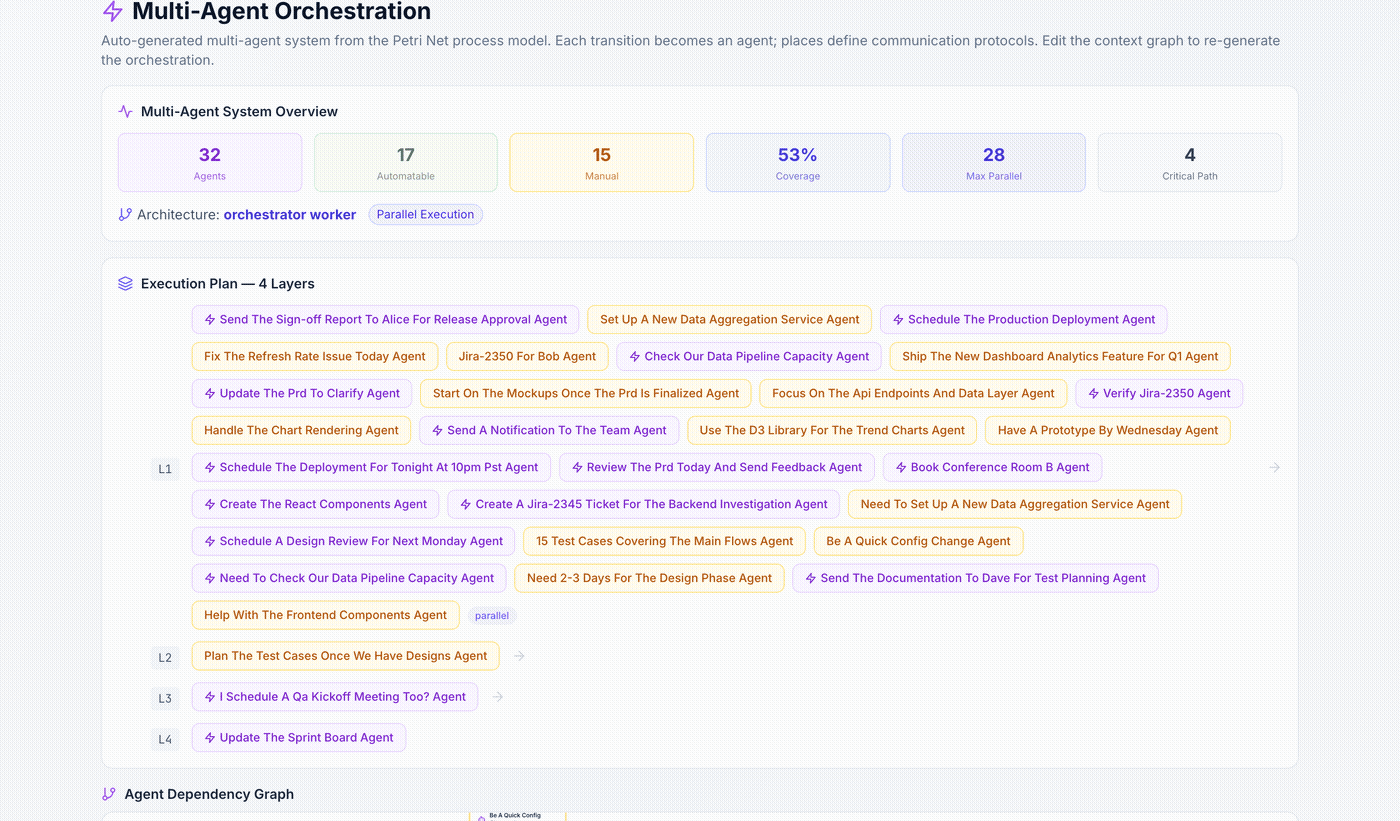Screen dimensions: 1400x821
Task: Click the branch icon beside Agent Dependency Graph
Action: (108, 793)
